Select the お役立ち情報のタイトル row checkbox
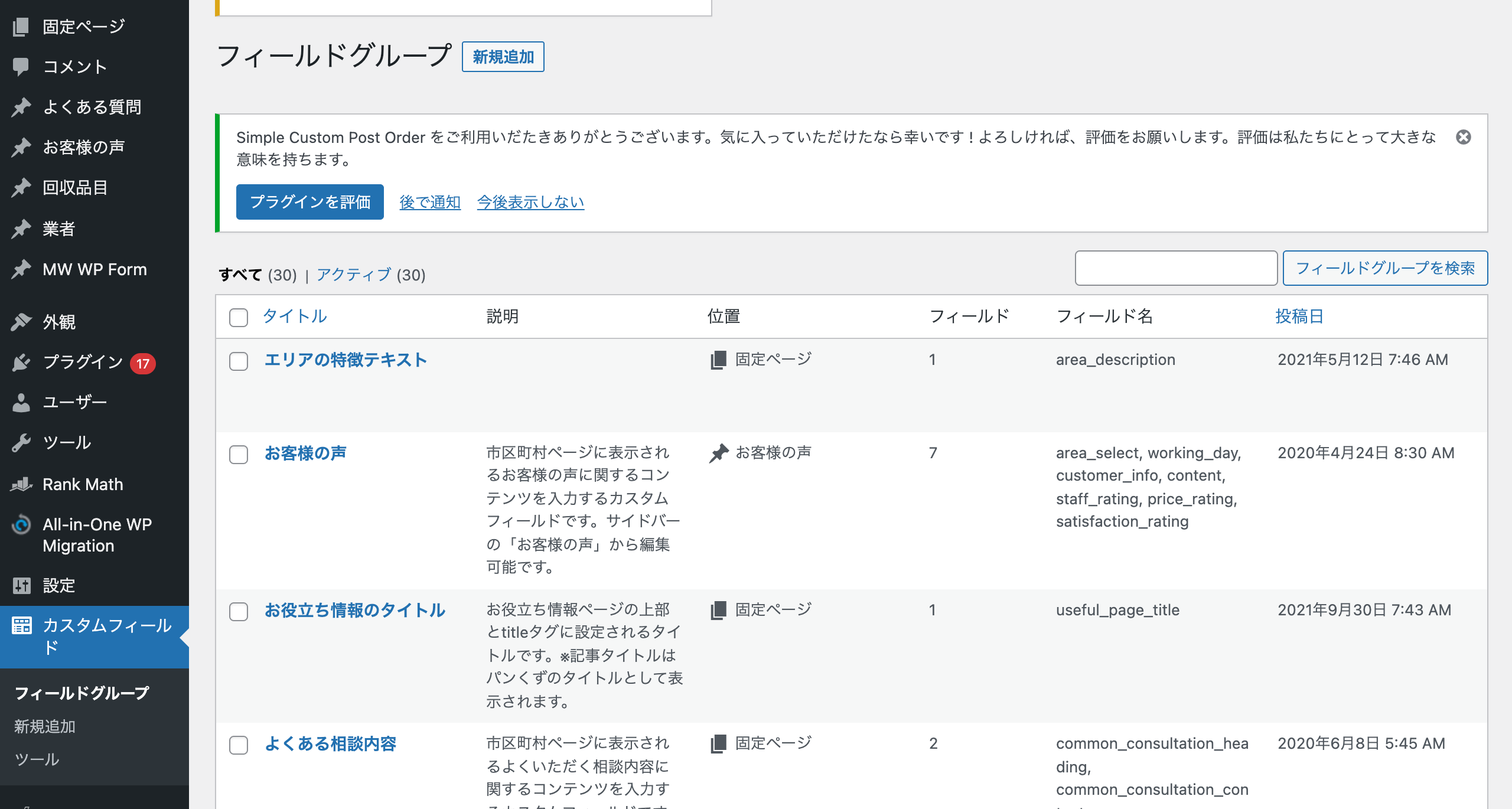The height and width of the screenshot is (809, 1512). 239,611
